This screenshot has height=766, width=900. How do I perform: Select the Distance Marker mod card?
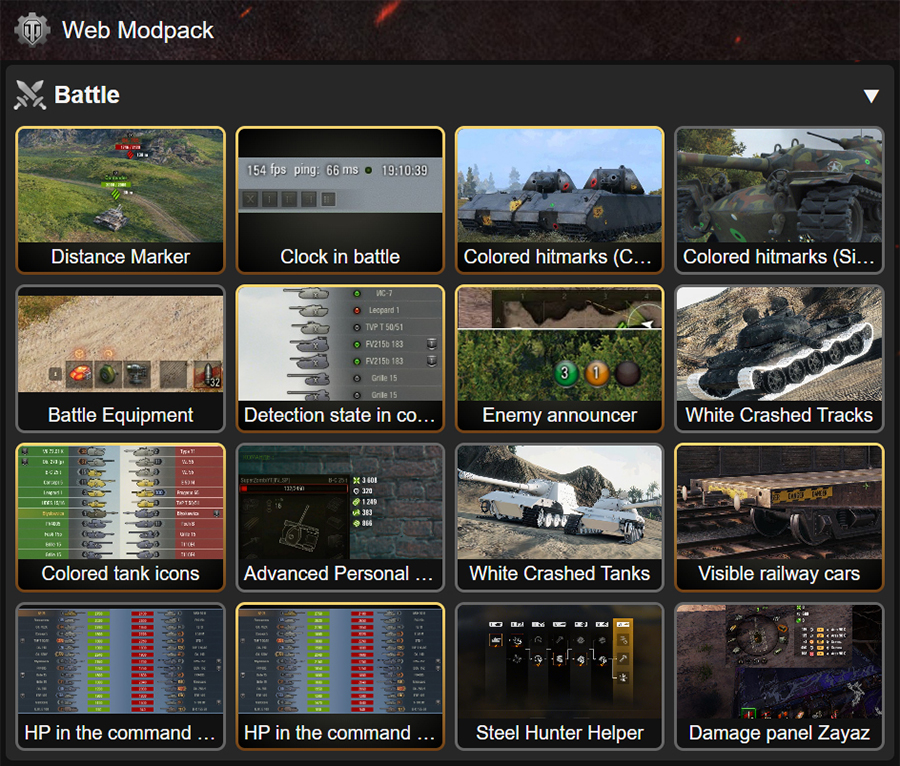coord(121,200)
